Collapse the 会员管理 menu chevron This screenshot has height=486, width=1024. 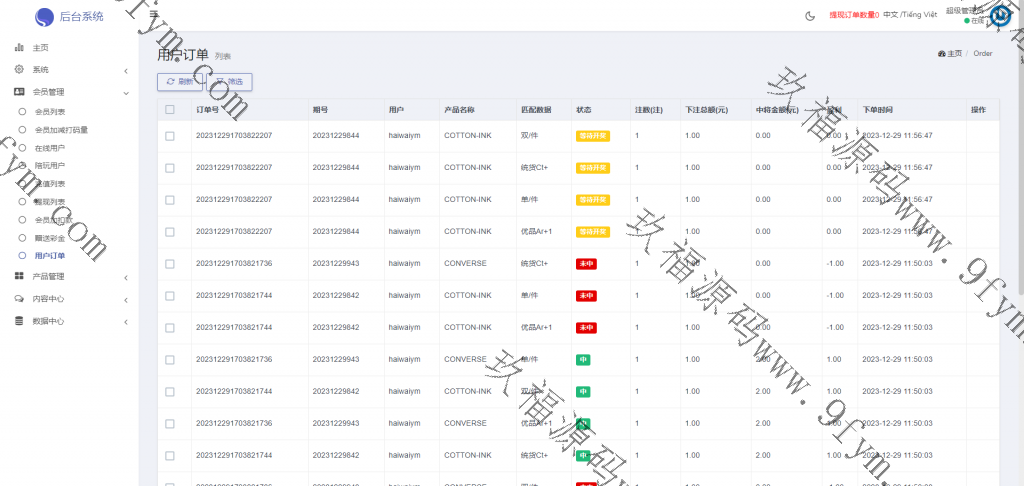pos(126,92)
